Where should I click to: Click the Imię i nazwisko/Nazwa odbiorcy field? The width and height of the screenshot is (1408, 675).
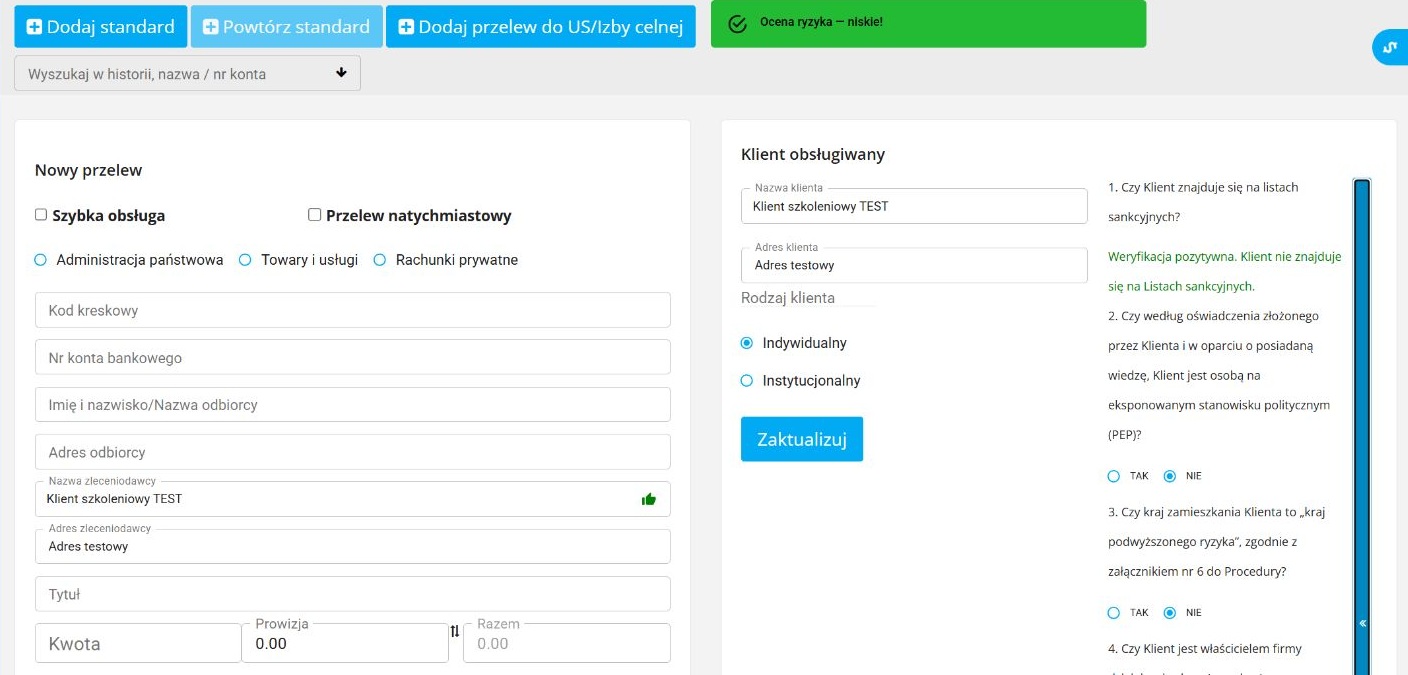pos(352,405)
